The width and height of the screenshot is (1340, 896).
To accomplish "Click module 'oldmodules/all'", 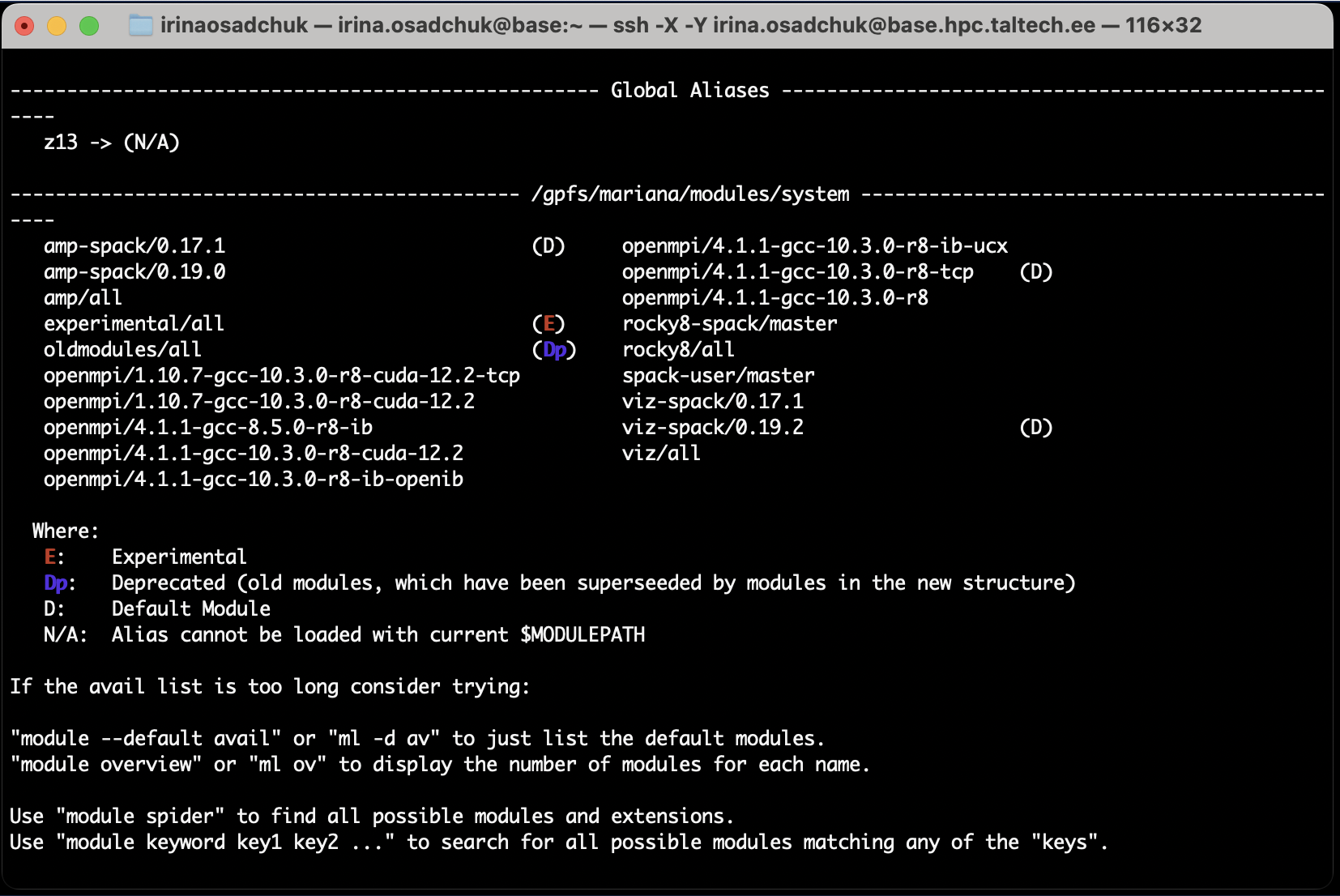I will tap(122, 350).
